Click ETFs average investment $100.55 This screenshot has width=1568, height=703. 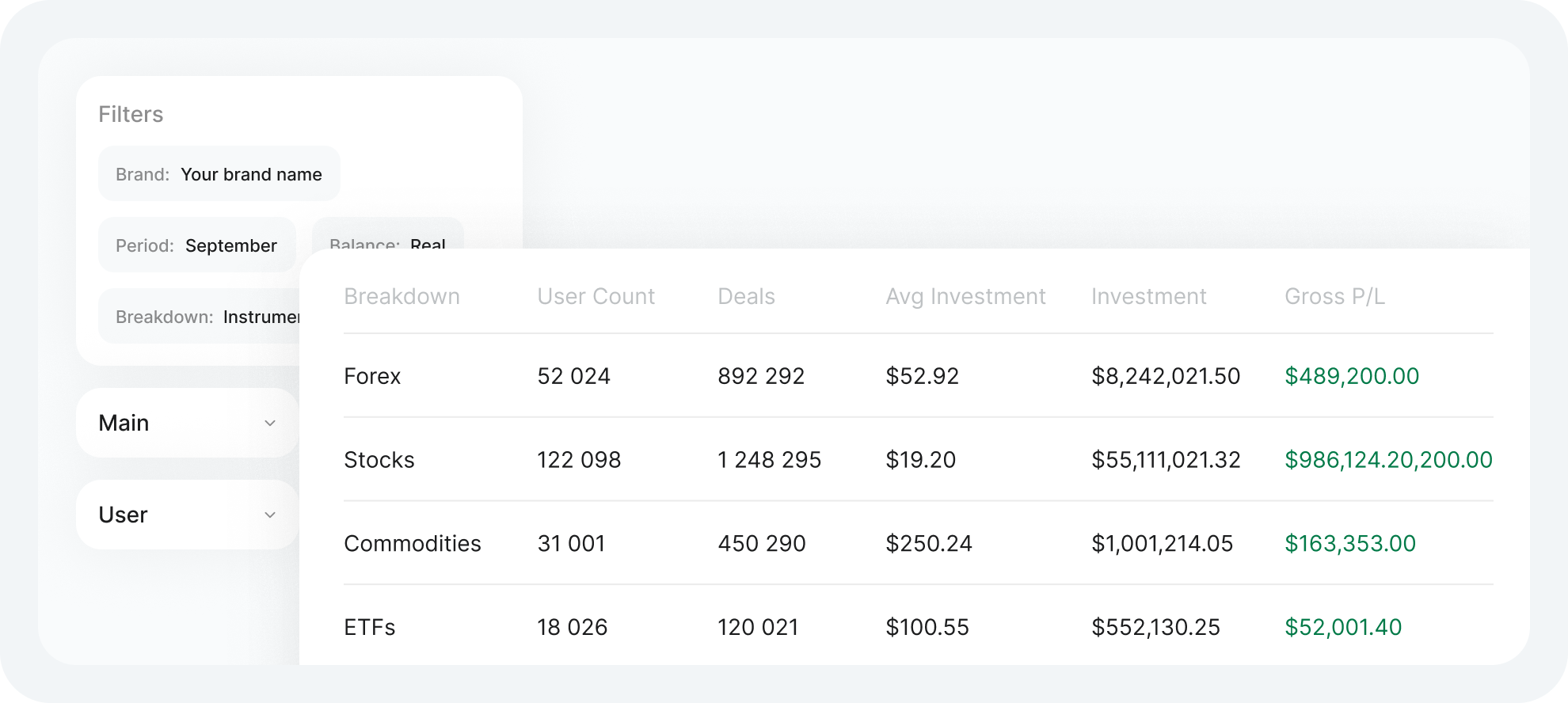point(927,628)
